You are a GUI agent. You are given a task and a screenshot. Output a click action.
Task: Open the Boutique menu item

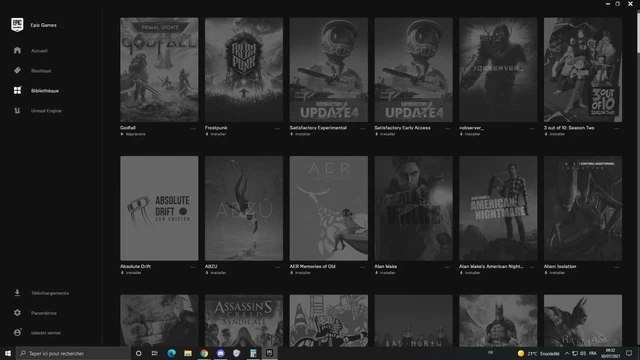click(x=41, y=71)
